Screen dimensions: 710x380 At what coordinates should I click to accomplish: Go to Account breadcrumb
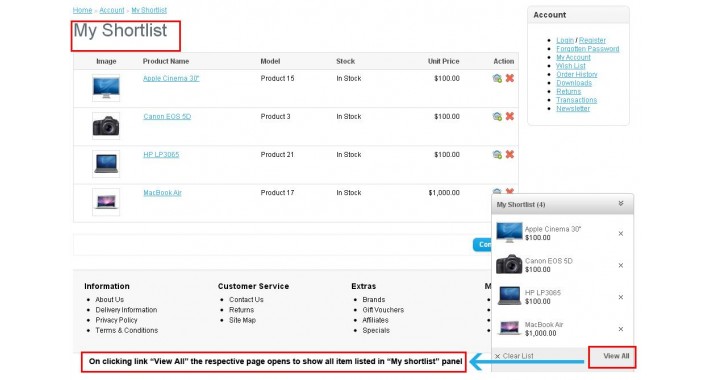point(112,10)
